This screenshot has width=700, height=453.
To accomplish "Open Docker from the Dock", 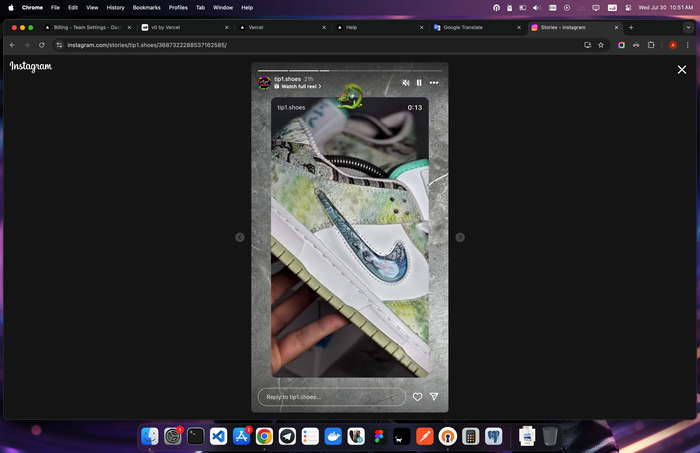I will click(x=333, y=436).
